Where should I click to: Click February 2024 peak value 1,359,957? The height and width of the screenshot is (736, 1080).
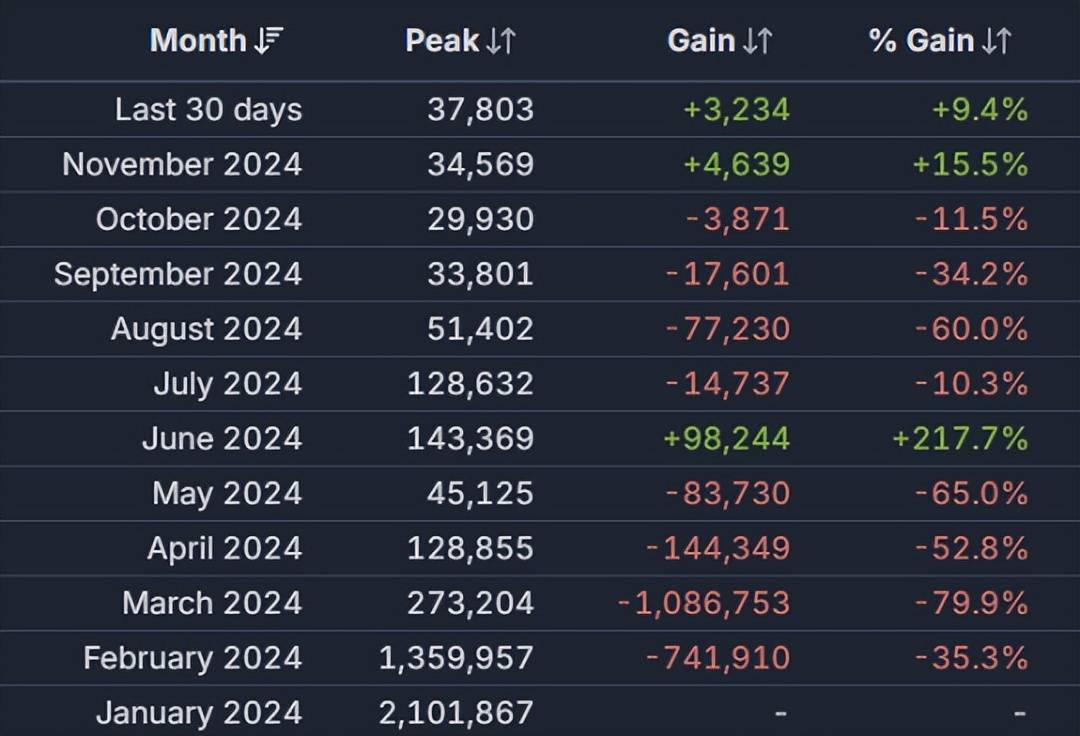coord(457,658)
